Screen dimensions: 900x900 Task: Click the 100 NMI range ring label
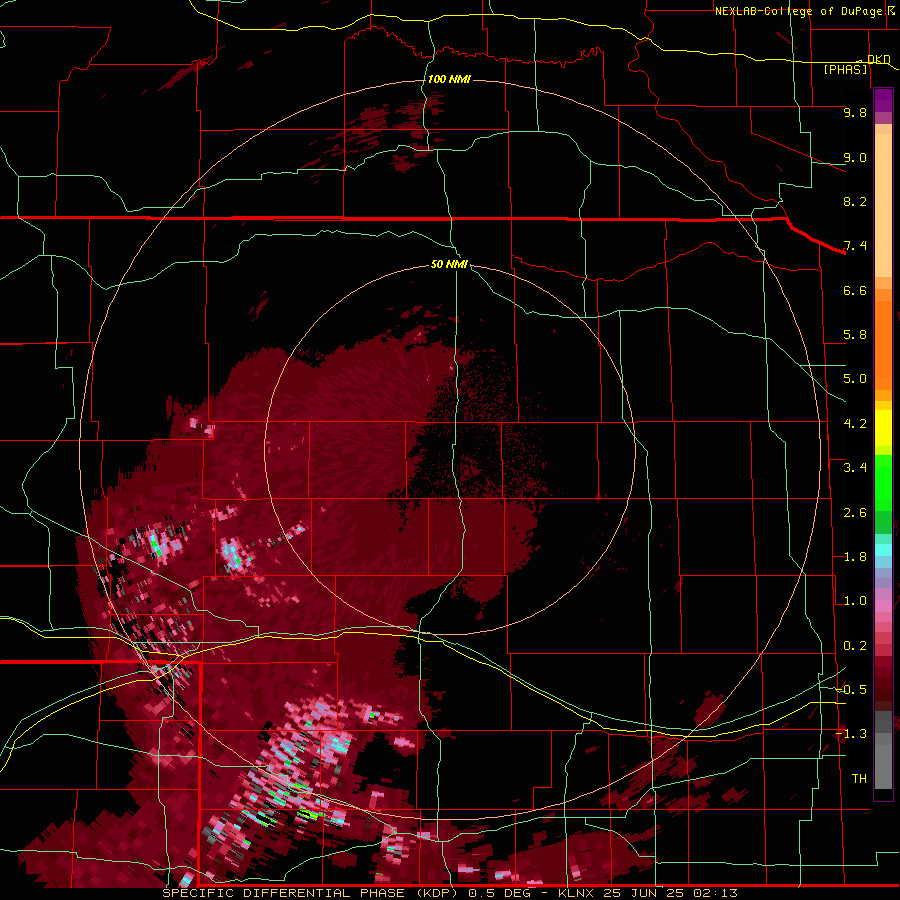point(449,79)
